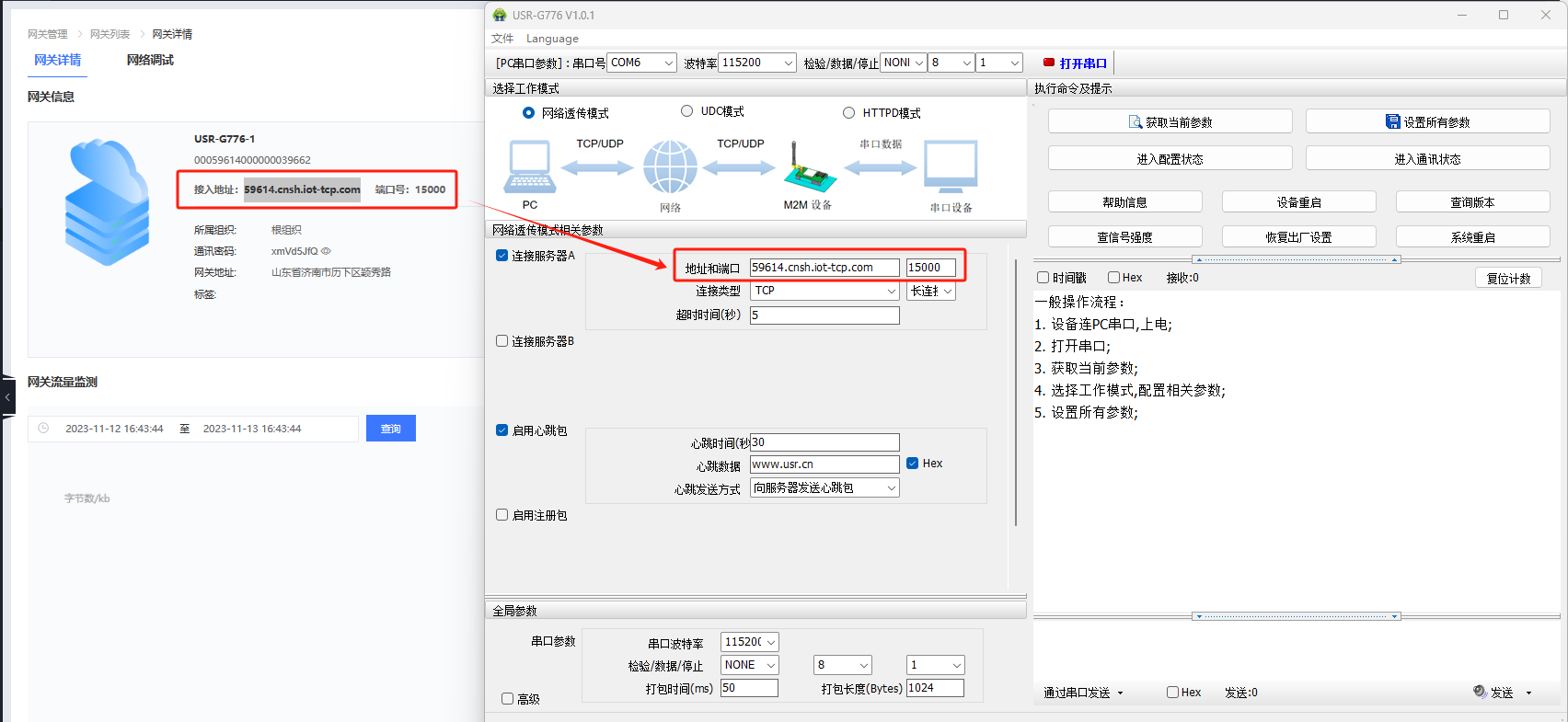
Task: Click the red 打开串口 open port icon
Action: (x=1048, y=63)
